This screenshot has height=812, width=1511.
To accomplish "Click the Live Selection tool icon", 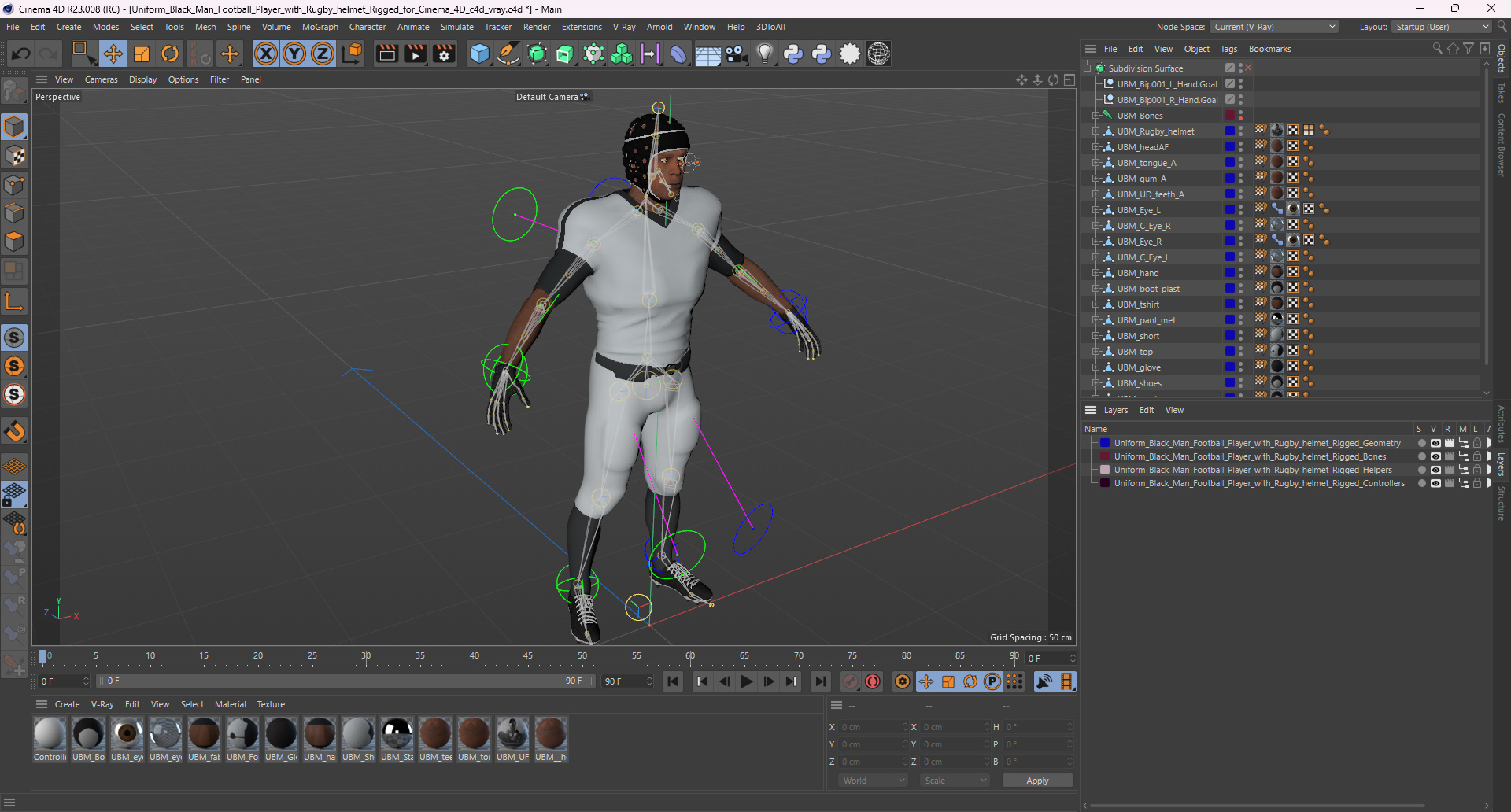I will point(83,54).
